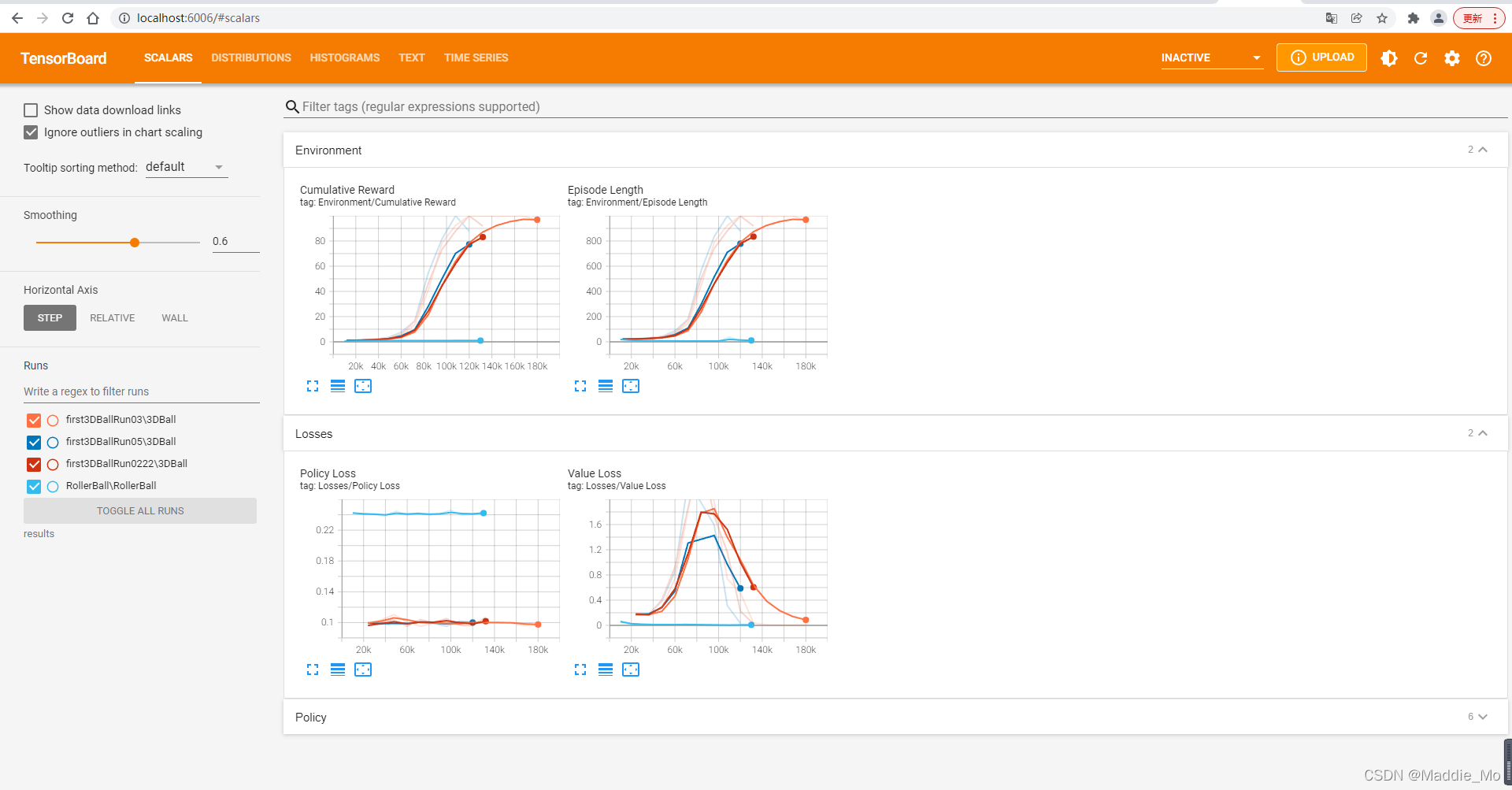This screenshot has width=1512, height=790.
Task: Fit domain to data on Value Loss chart
Action: pyautogui.click(x=631, y=669)
